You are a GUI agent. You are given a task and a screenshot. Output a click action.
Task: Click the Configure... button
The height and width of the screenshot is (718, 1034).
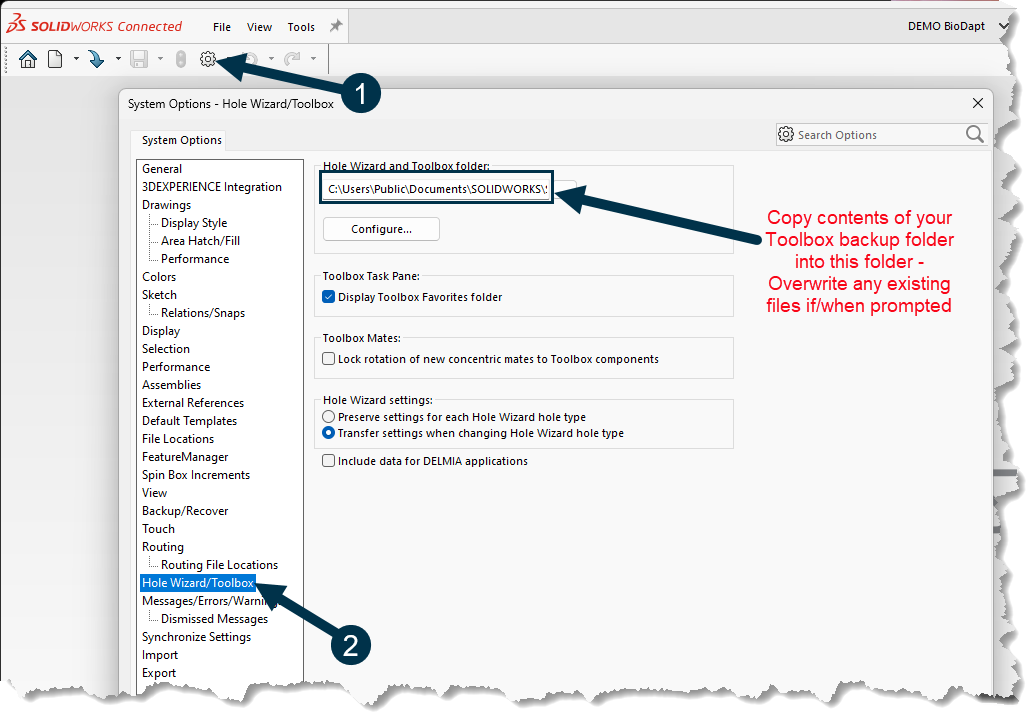381,229
